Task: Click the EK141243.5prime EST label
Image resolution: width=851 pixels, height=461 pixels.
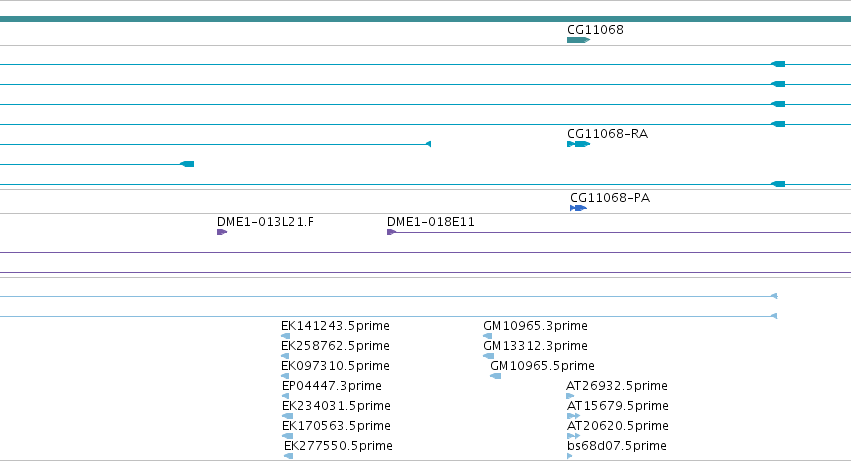Action: point(335,326)
